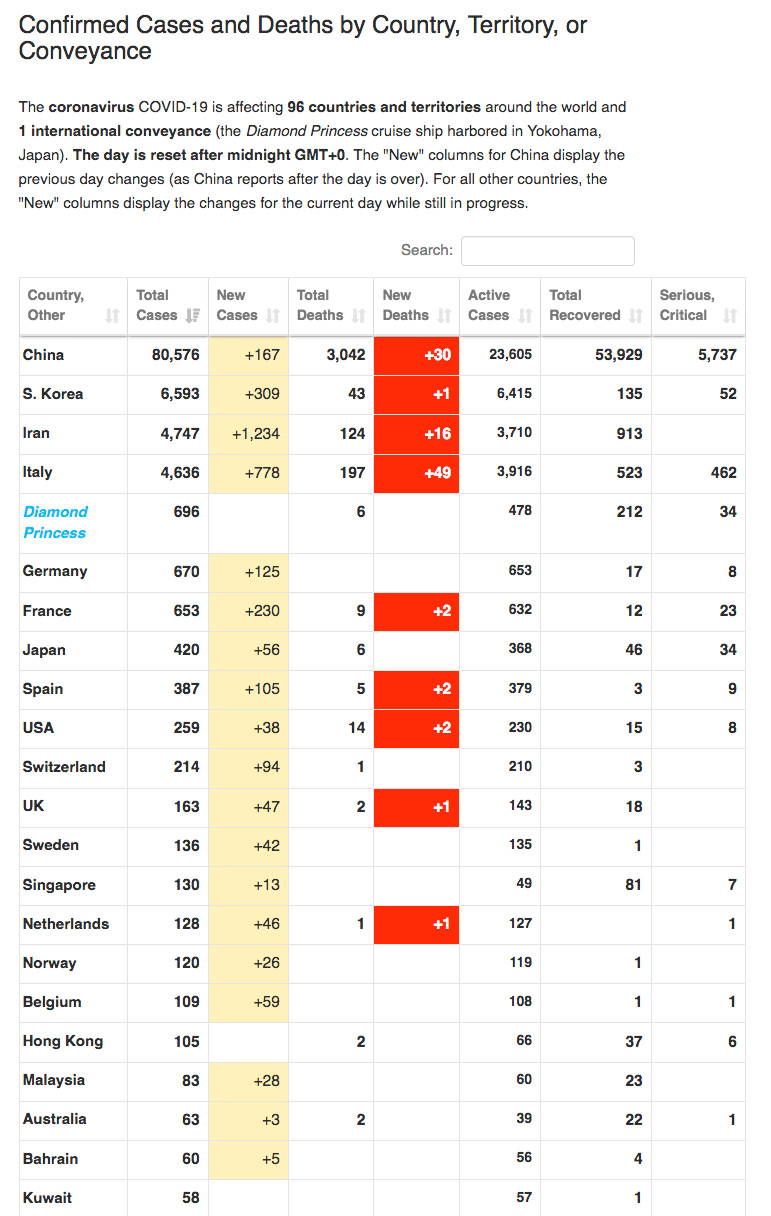Select the Malaysia row name
The image size is (771, 1216).
tap(54, 1080)
